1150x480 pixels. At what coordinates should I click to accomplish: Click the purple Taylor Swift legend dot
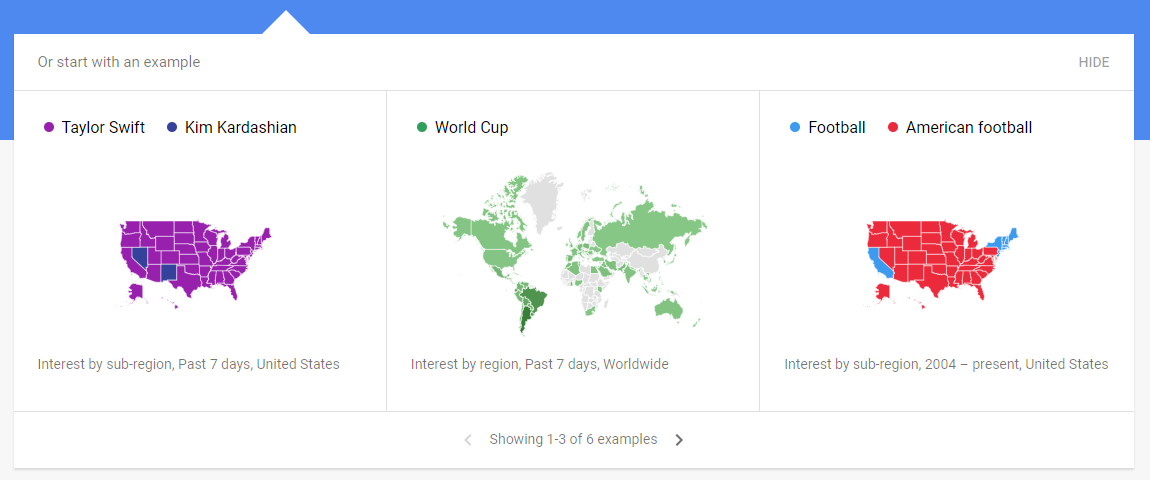point(49,128)
